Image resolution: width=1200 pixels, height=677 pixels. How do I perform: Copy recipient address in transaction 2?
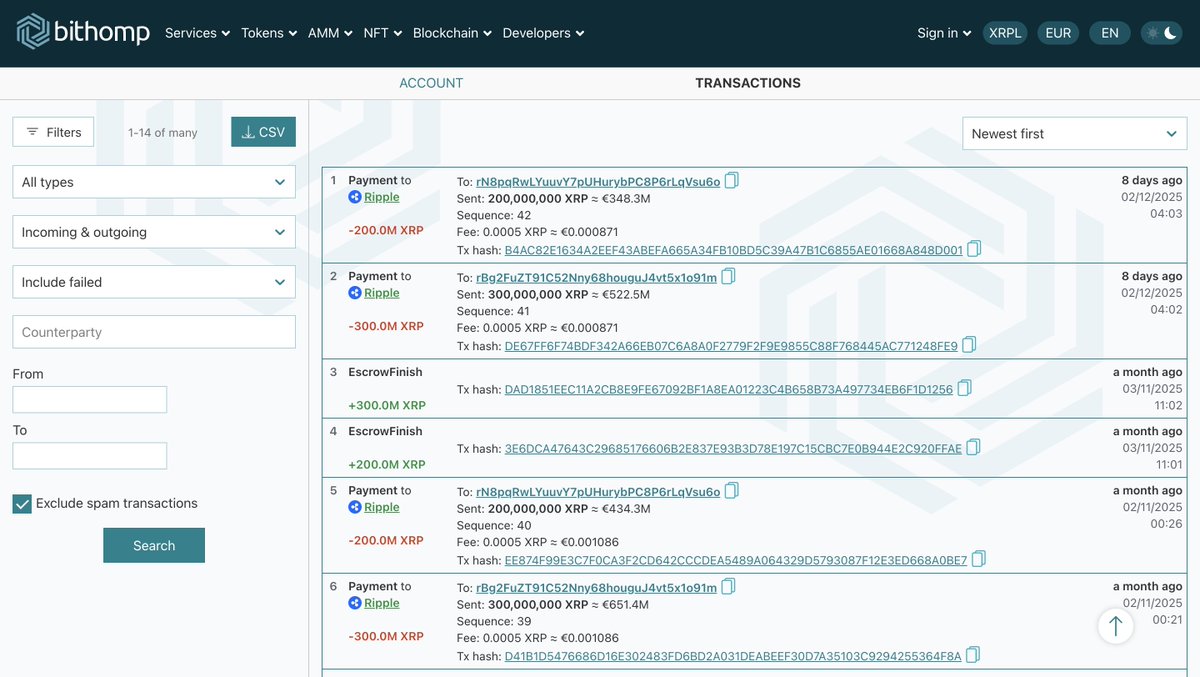click(x=729, y=277)
